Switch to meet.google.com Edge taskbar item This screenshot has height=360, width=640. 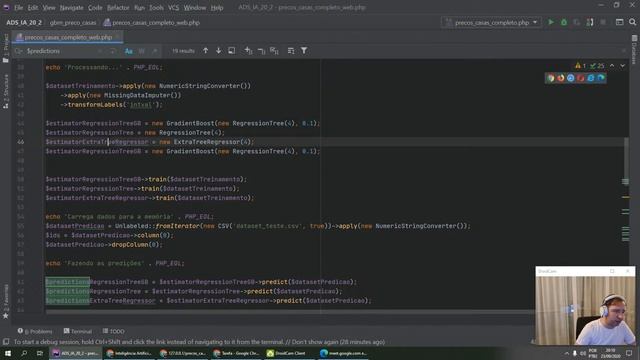(343, 353)
